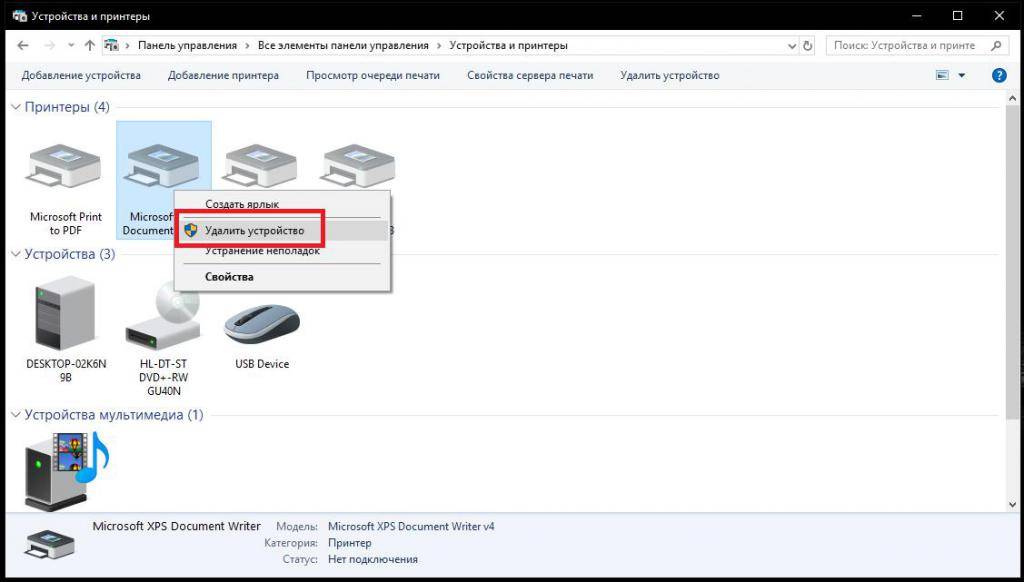Open the view options dropdown arrow

961,75
